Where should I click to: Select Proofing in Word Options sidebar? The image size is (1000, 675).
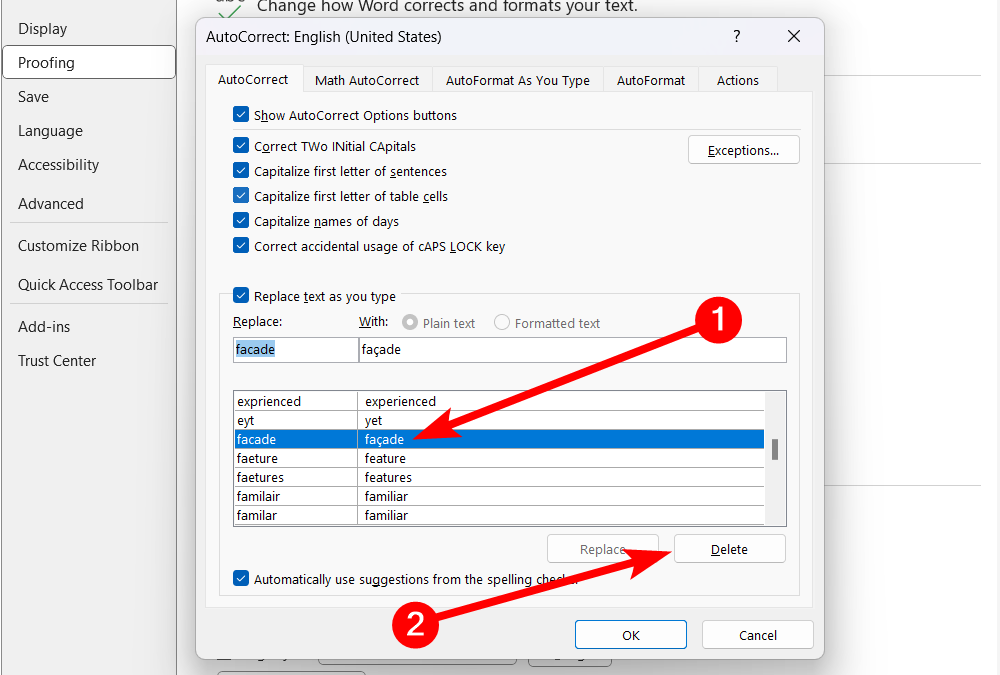coord(89,63)
